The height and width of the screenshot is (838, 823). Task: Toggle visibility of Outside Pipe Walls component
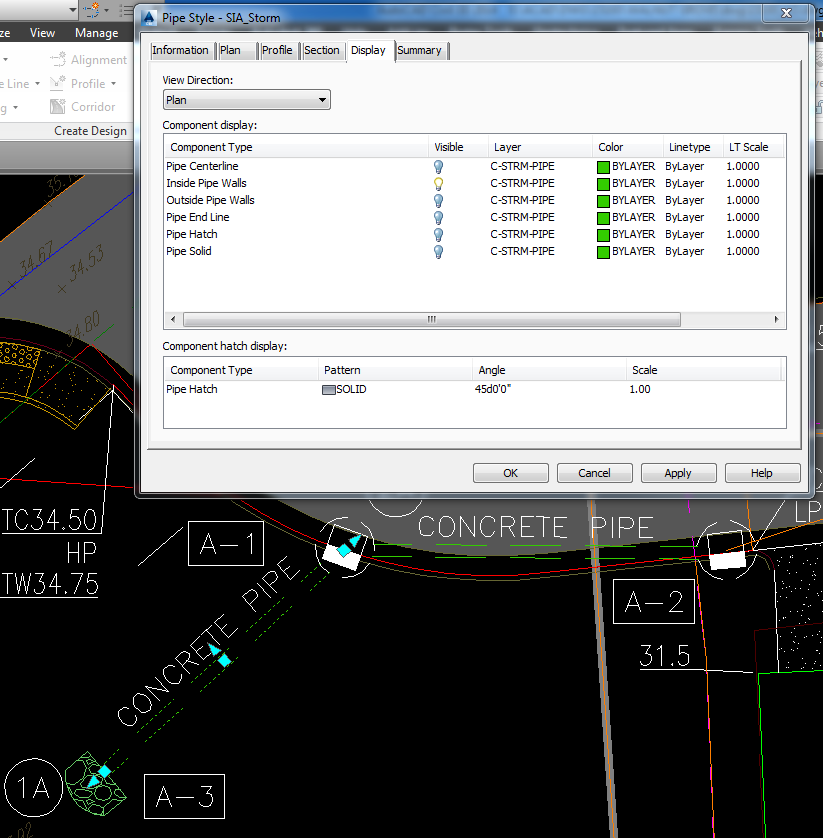[438, 200]
